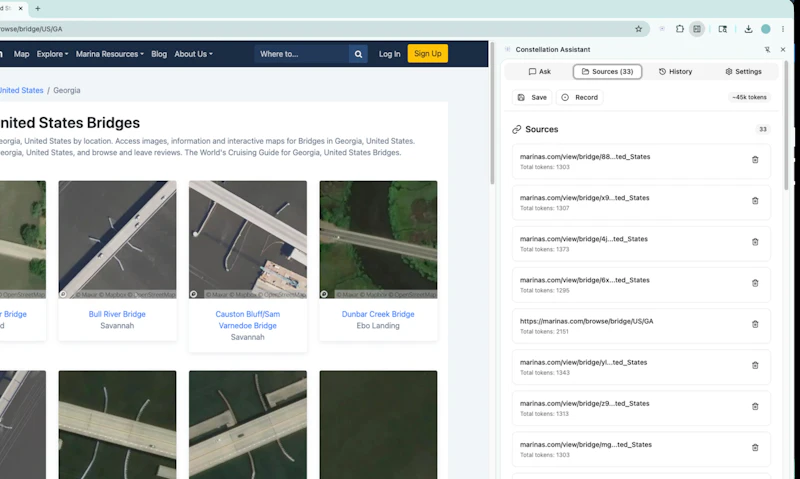Click the browser address bar
Screen dimensions: 800x479
(316, 29)
